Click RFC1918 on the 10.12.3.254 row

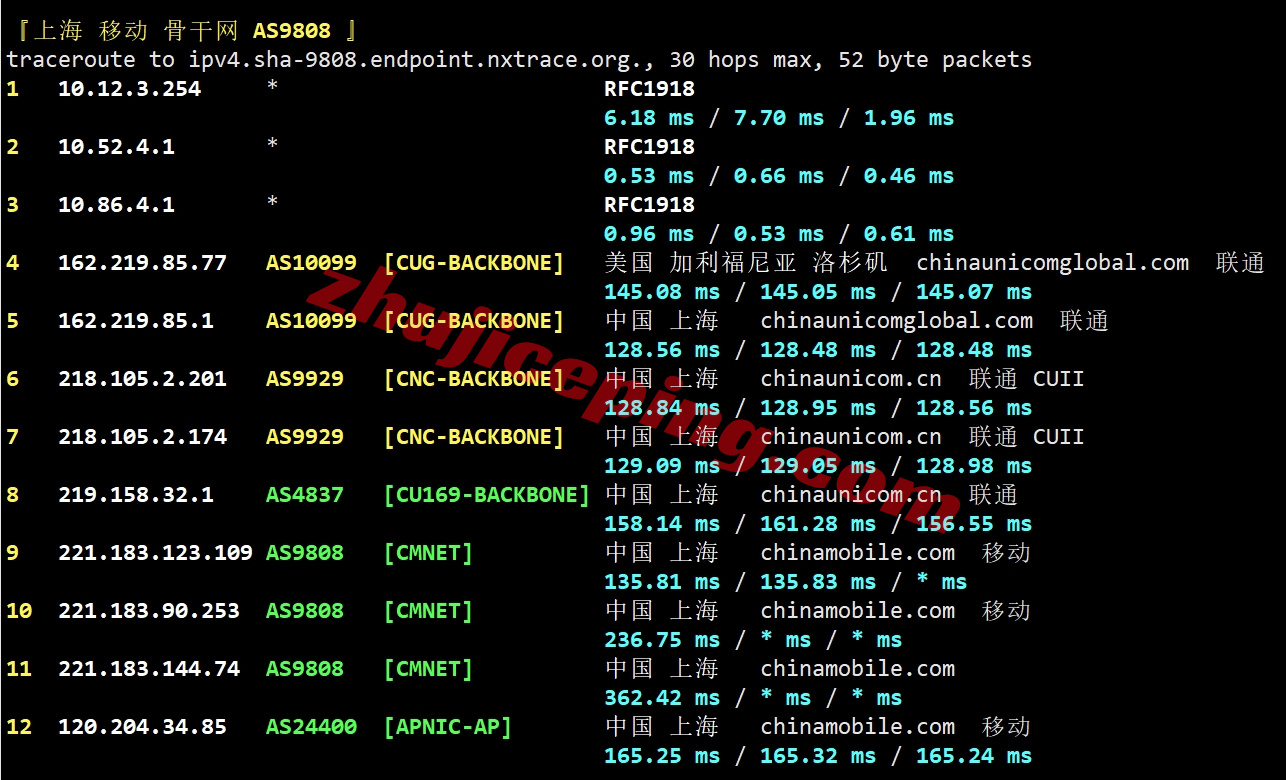[649, 89]
